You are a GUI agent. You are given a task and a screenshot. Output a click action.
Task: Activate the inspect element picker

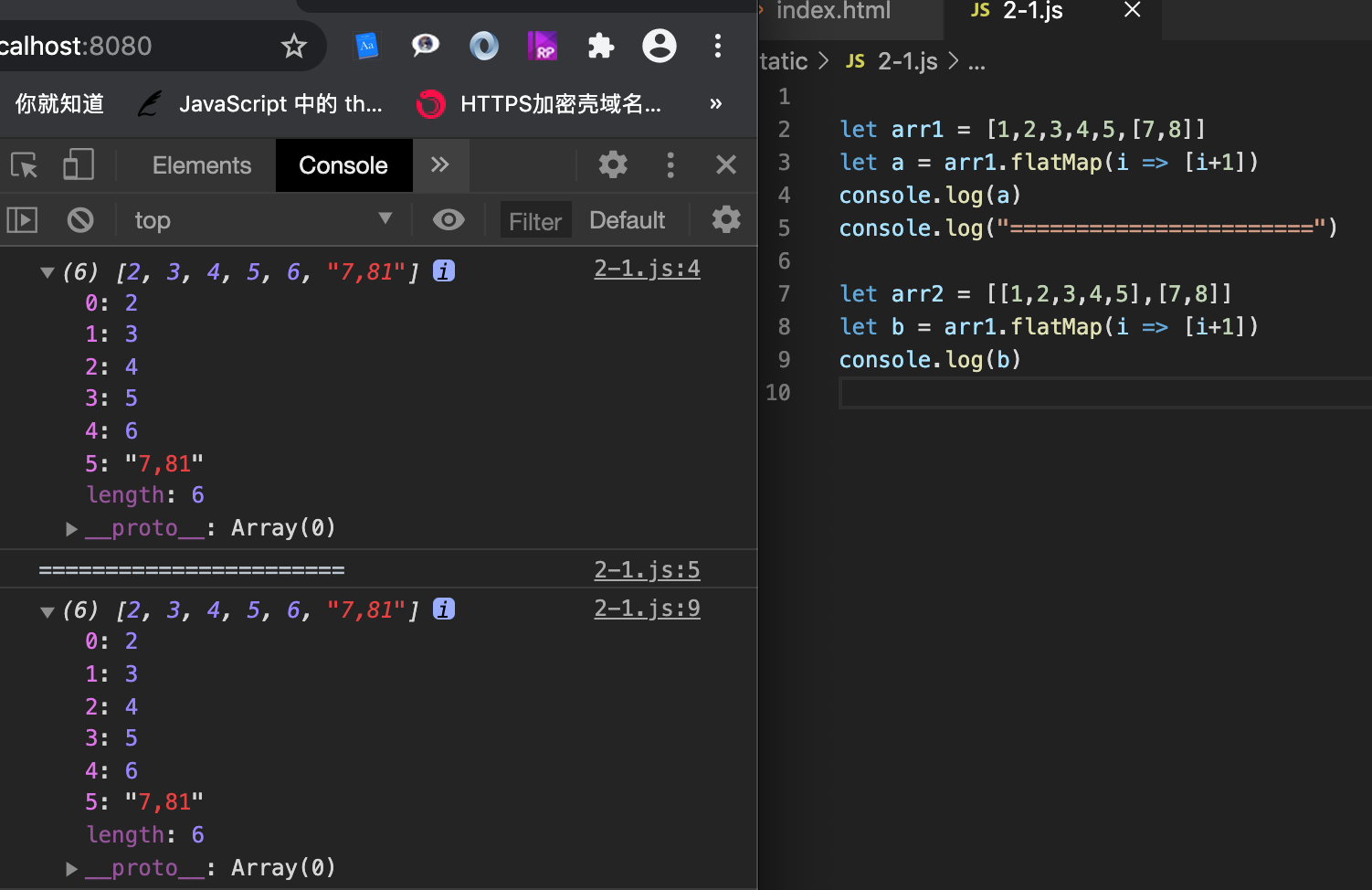[24, 165]
